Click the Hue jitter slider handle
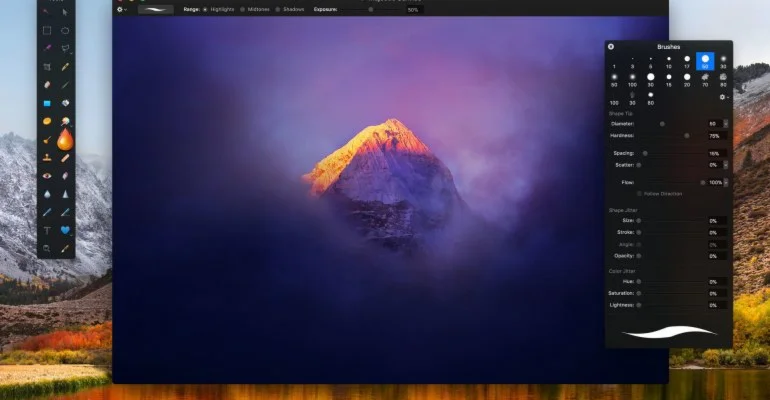The image size is (770, 400). (x=639, y=282)
